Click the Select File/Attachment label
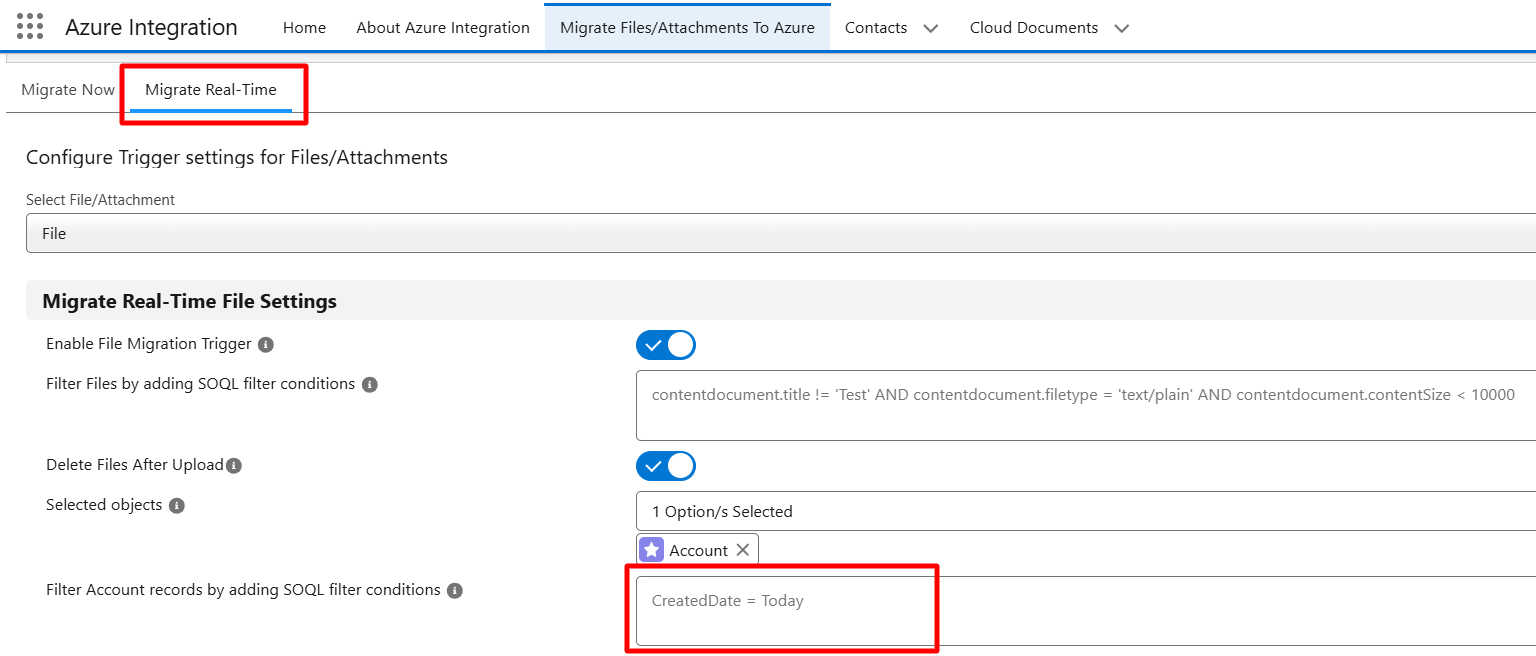Image resolution: width=1536 pixels, height=656 pixels. pos(100,200)
